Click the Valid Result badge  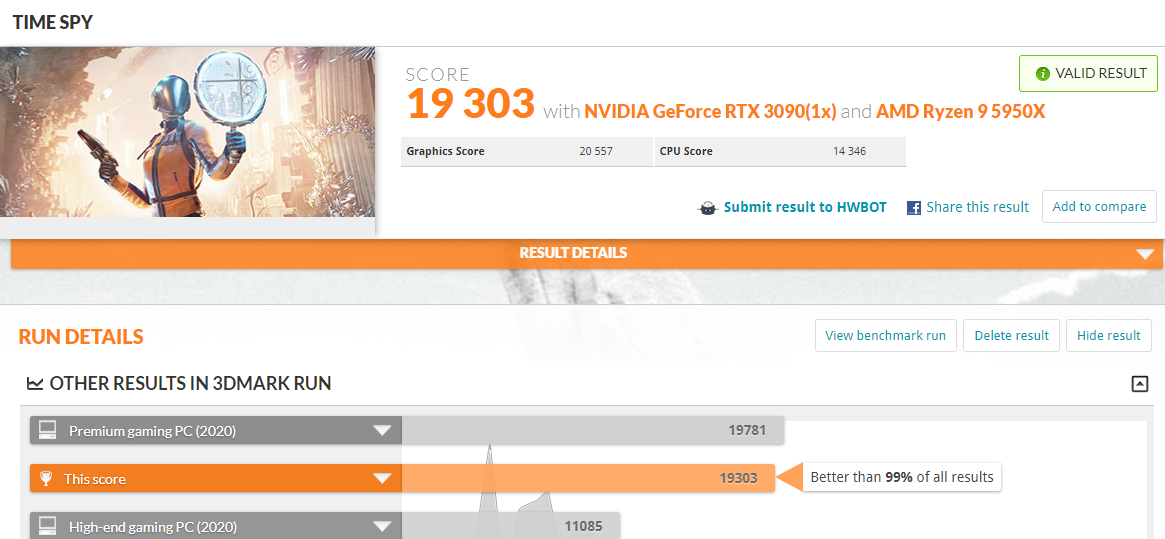pos(1088,74)
